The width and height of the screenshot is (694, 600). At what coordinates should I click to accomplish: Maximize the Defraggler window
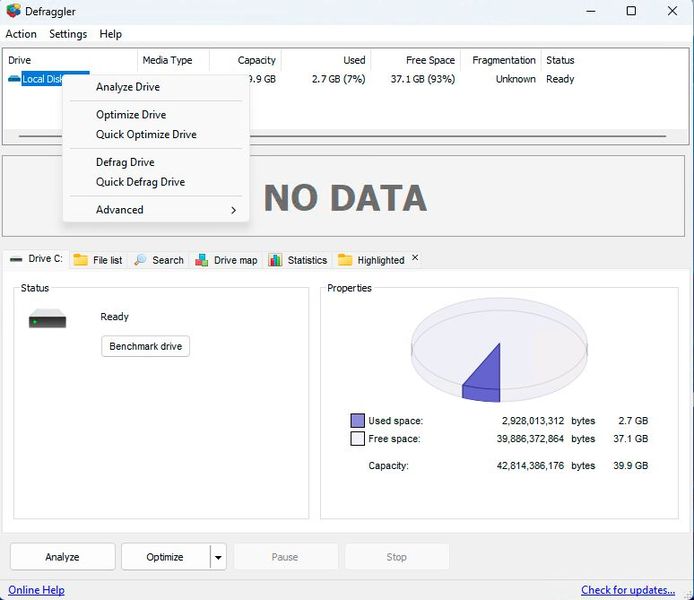coord(631,11)
